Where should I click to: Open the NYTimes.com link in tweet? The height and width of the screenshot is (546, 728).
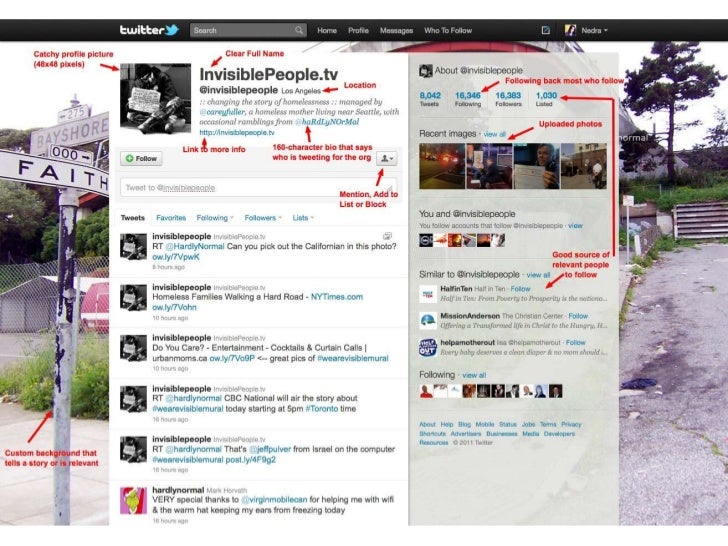point(337,297)
